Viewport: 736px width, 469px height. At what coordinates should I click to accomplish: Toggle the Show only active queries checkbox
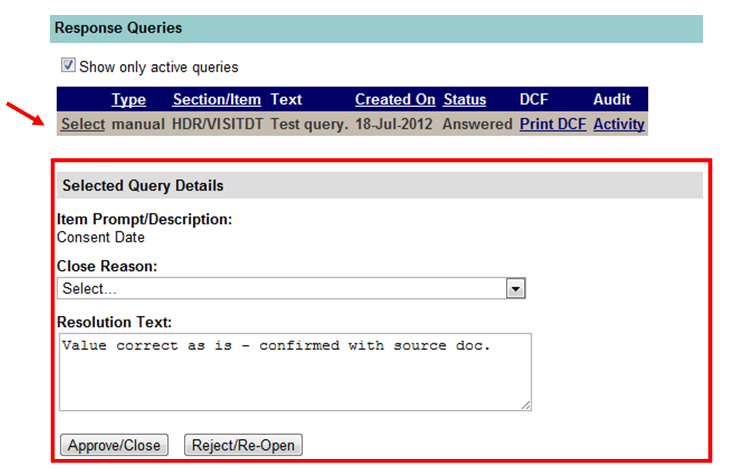coord(68,66)
